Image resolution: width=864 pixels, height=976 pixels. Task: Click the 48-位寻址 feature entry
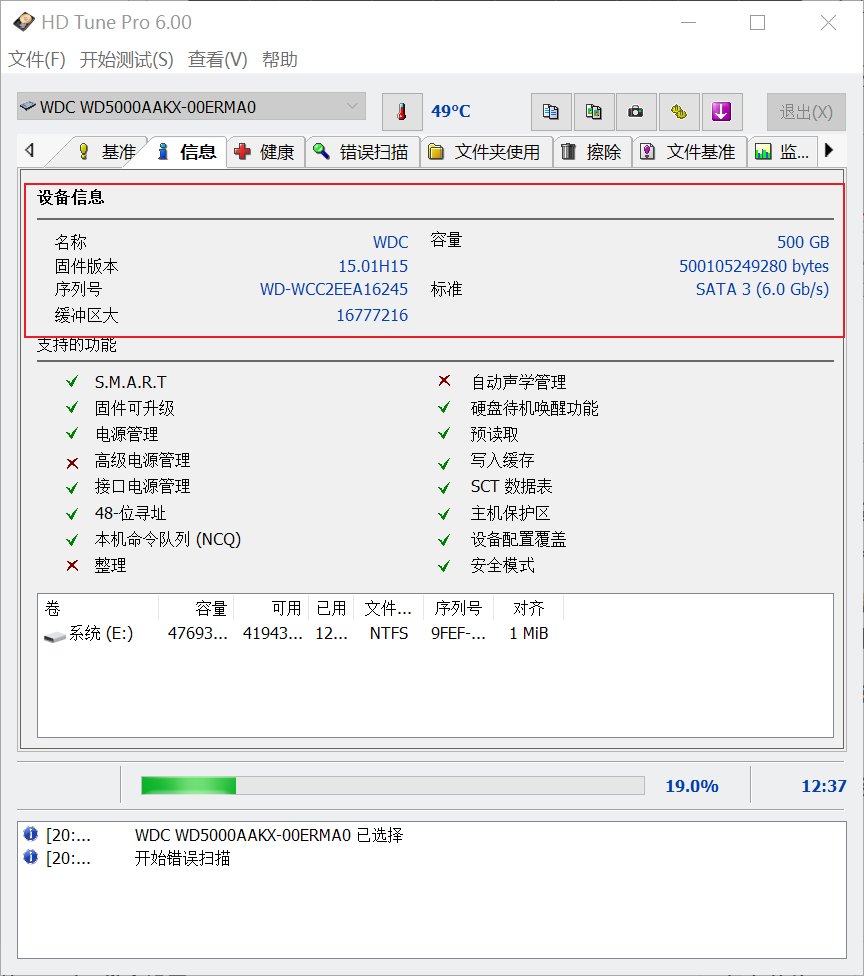130,514
